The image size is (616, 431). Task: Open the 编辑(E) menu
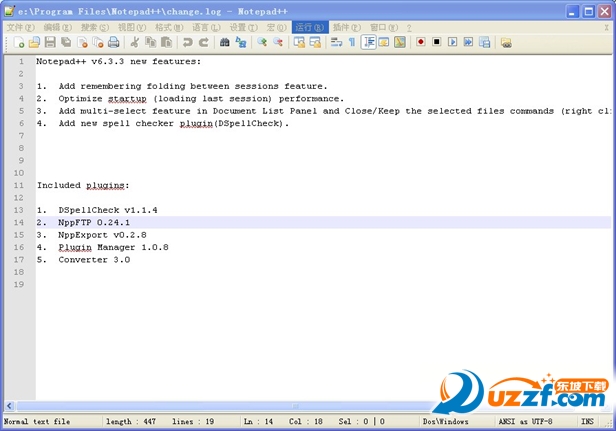coord(57,28)
